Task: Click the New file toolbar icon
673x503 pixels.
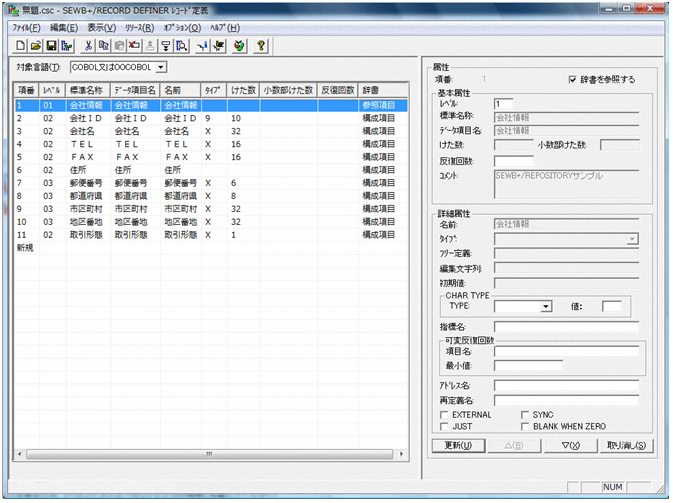Action: coord(22,46)
